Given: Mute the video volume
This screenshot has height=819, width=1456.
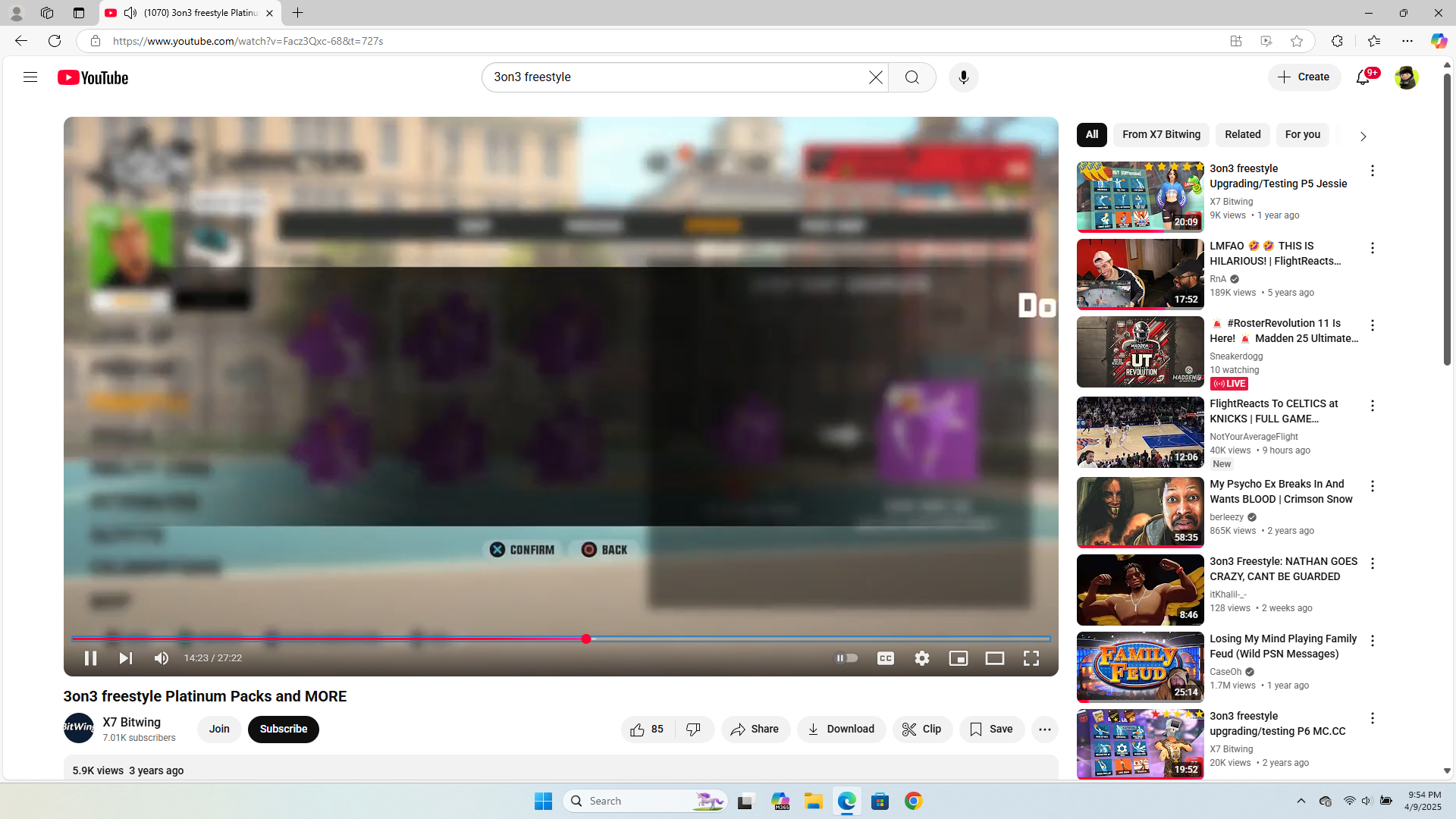Looking at the screenshot, I should click(x=162, y=658).
